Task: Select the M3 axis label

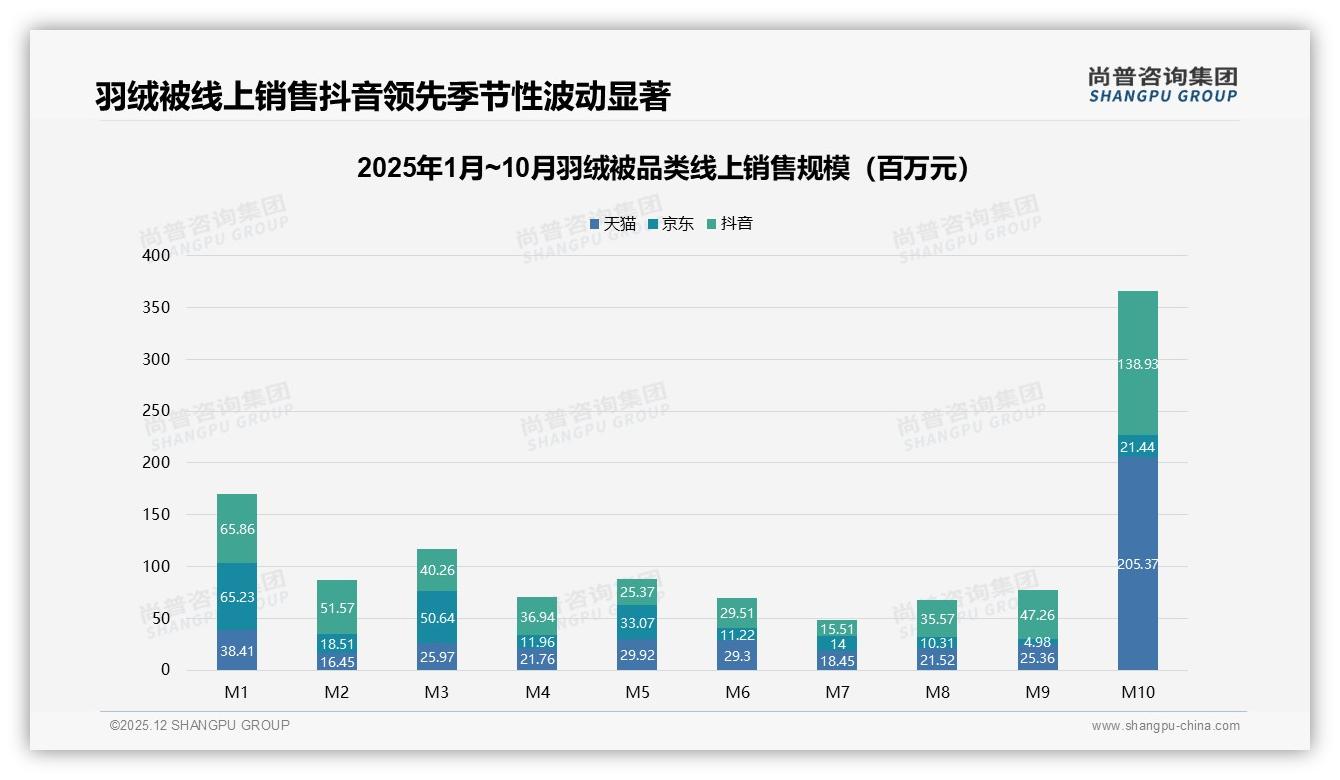Action: tap(436, 691)
